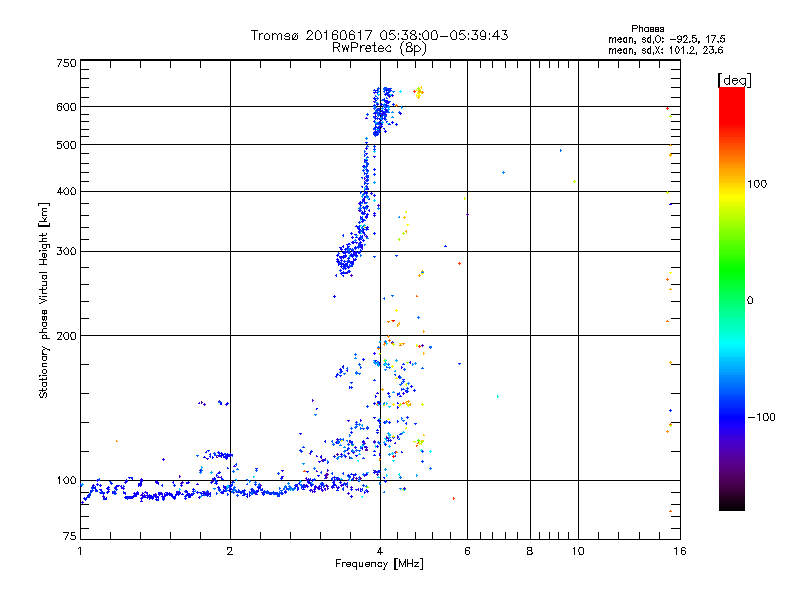Click the y-axis tick label '600'

[x=66, y=107]
